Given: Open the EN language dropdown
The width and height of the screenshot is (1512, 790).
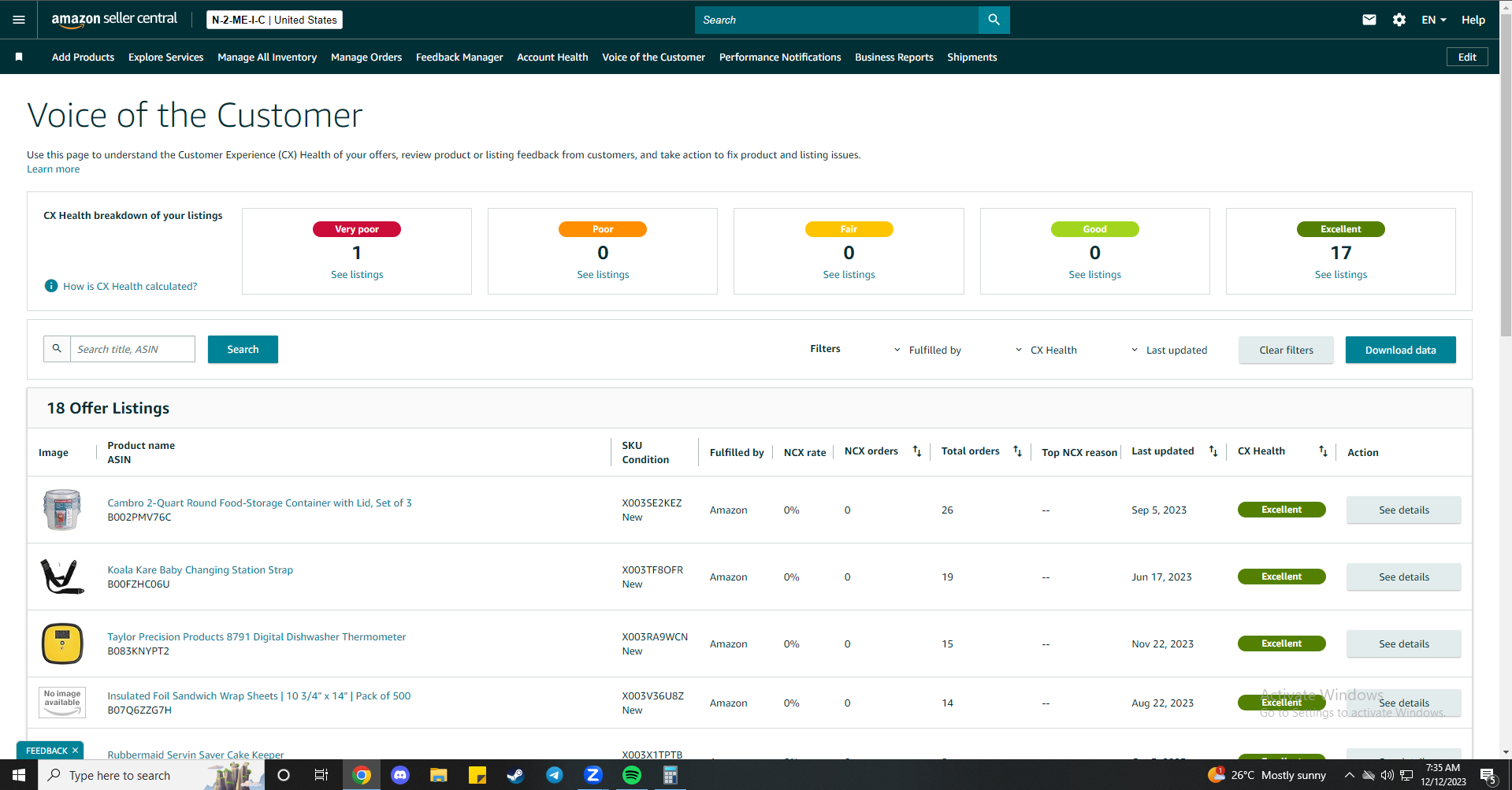Looking at the screenshot, I should click(1434, 20).
